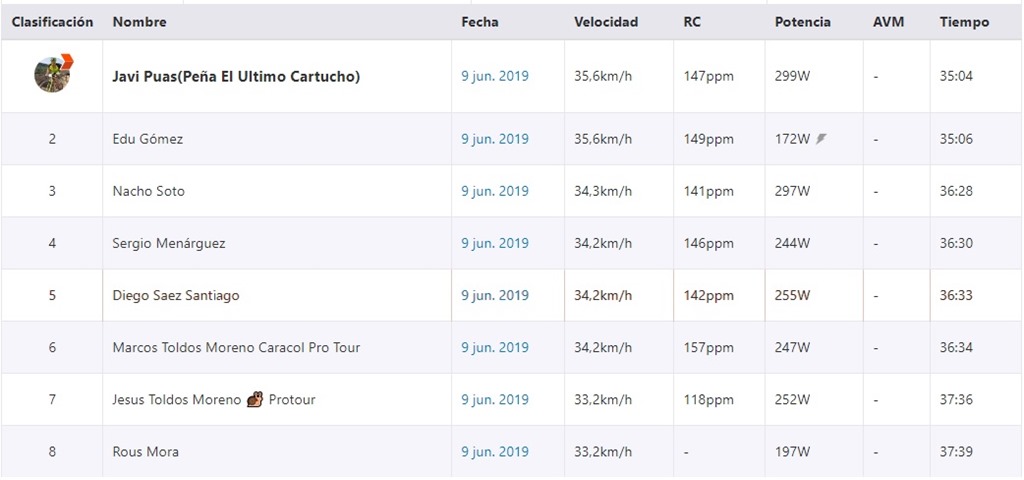Open Sergio Menárguez athlete profile
1024x480 pixels.
[169, 244]
